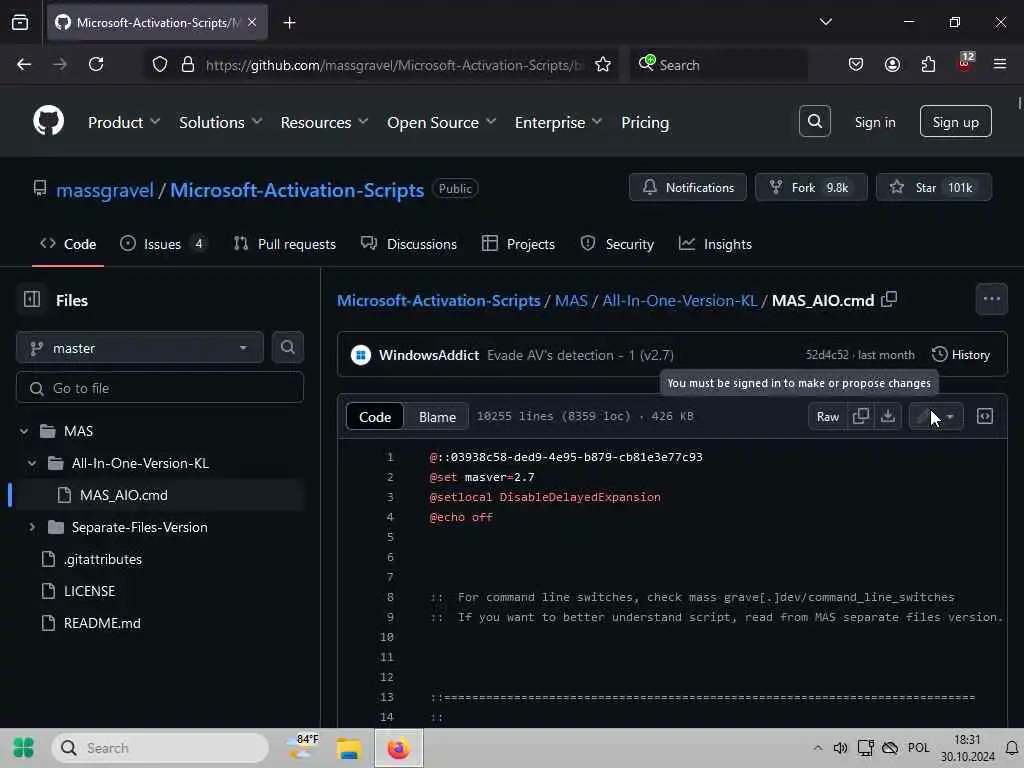This screenshot has width=1024, height=768.
Task: Star the repository button
Action: point(934,187)
